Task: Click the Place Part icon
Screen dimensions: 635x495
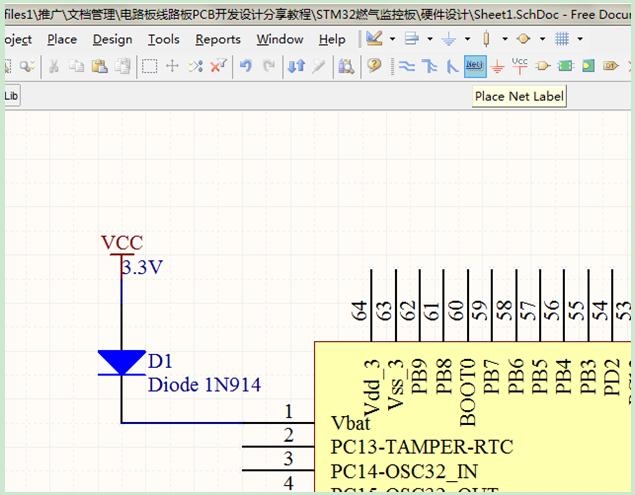Action: coord(543,66)
